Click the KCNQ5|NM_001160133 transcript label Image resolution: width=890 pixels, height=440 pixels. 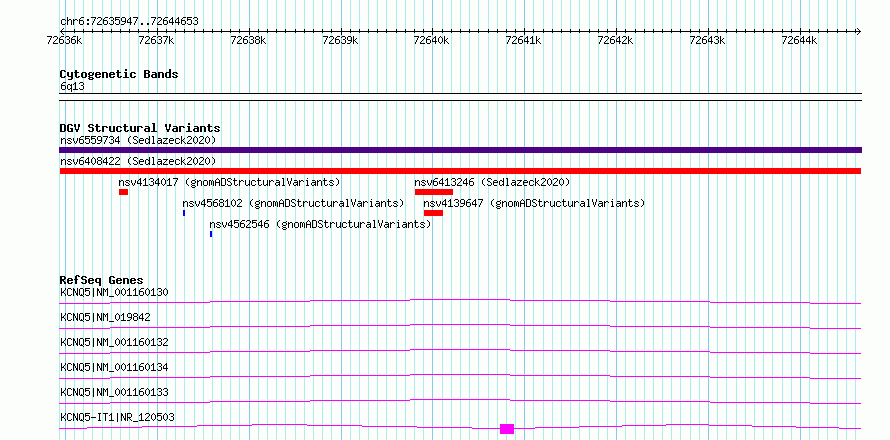click(x=114, y=392)
